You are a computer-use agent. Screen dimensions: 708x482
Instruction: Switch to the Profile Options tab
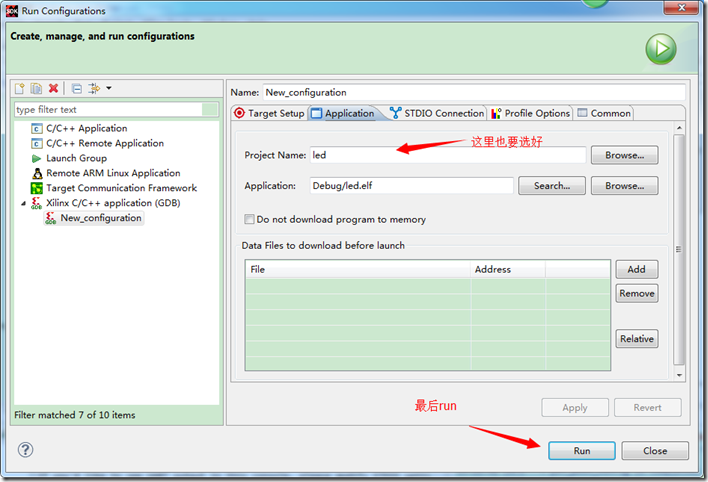530,113
